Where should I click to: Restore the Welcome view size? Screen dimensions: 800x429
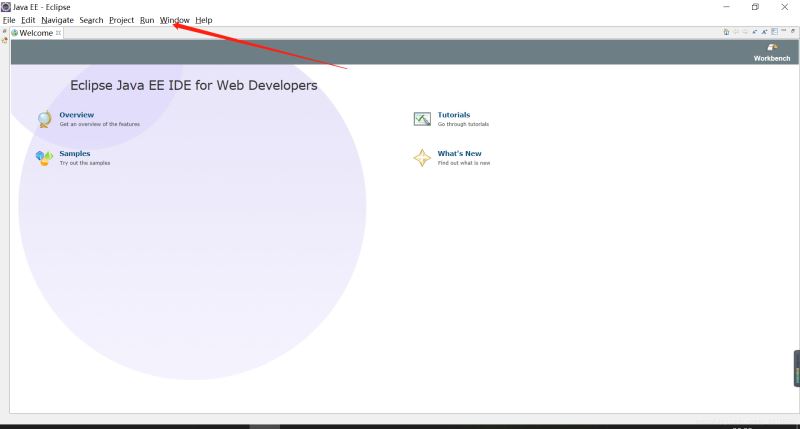(793, 31)
